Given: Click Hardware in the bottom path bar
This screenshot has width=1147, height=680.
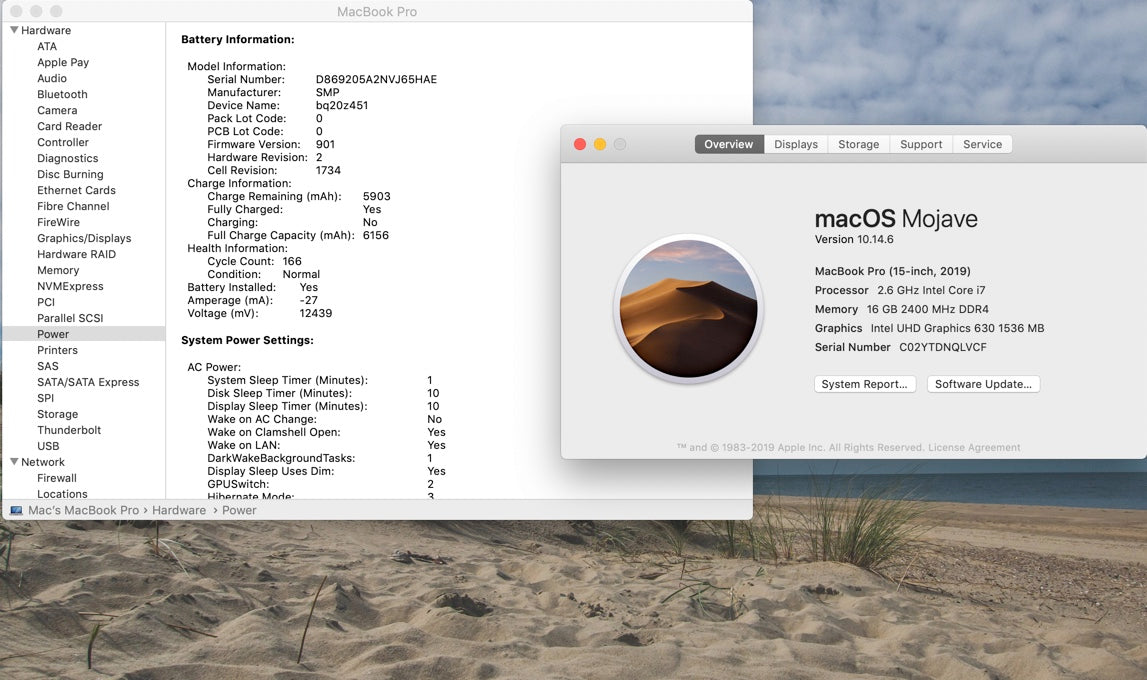Looking at the screenshot, I should pyautogui.click(x=179, y=510).
